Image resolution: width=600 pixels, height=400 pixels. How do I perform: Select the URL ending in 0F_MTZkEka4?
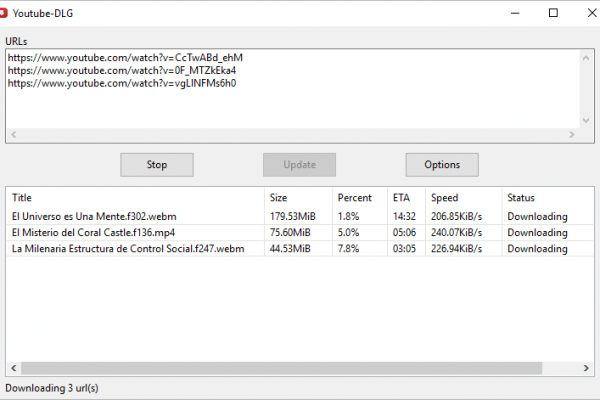point(122,70)
